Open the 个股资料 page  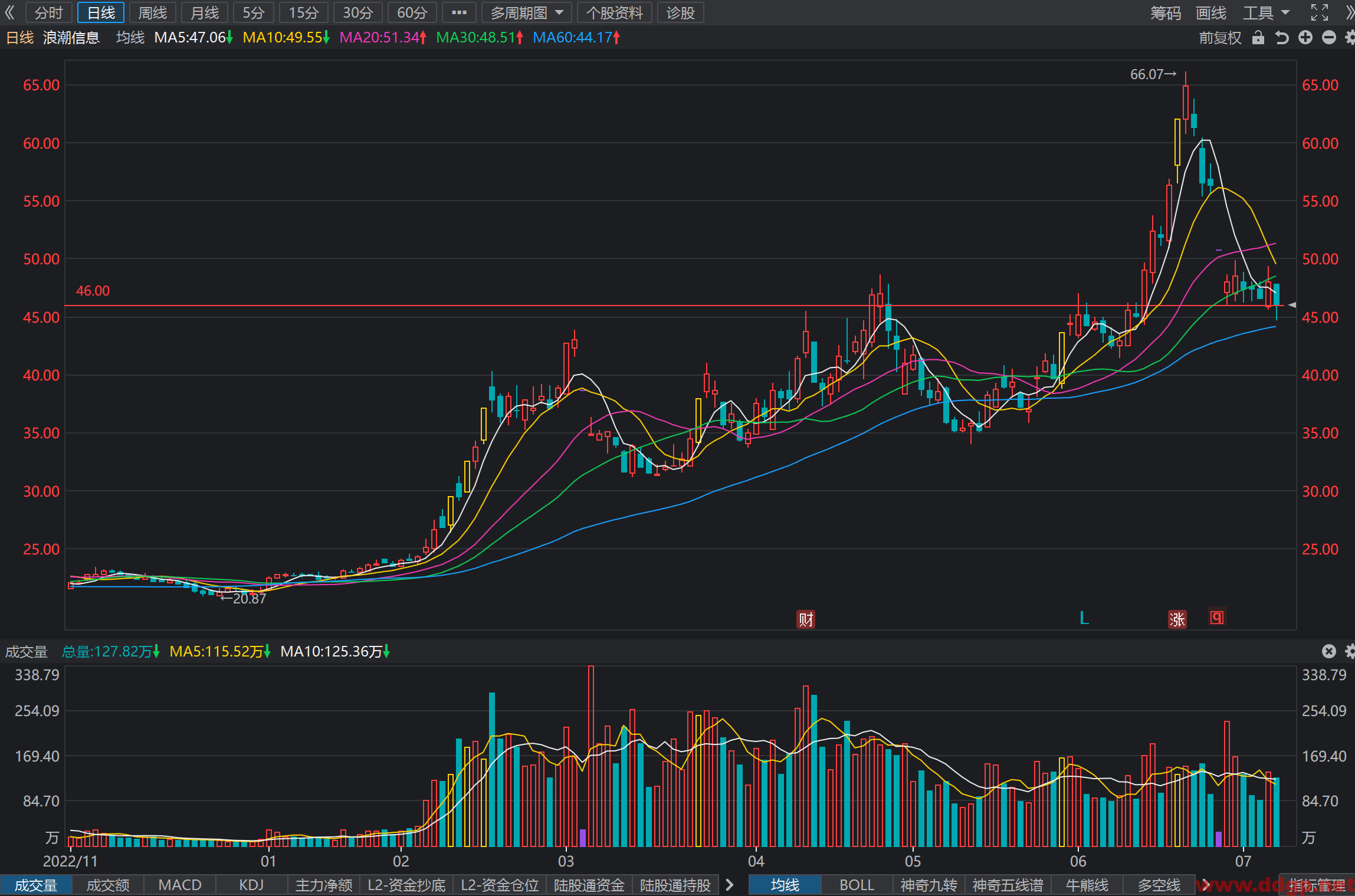(615, 12)
